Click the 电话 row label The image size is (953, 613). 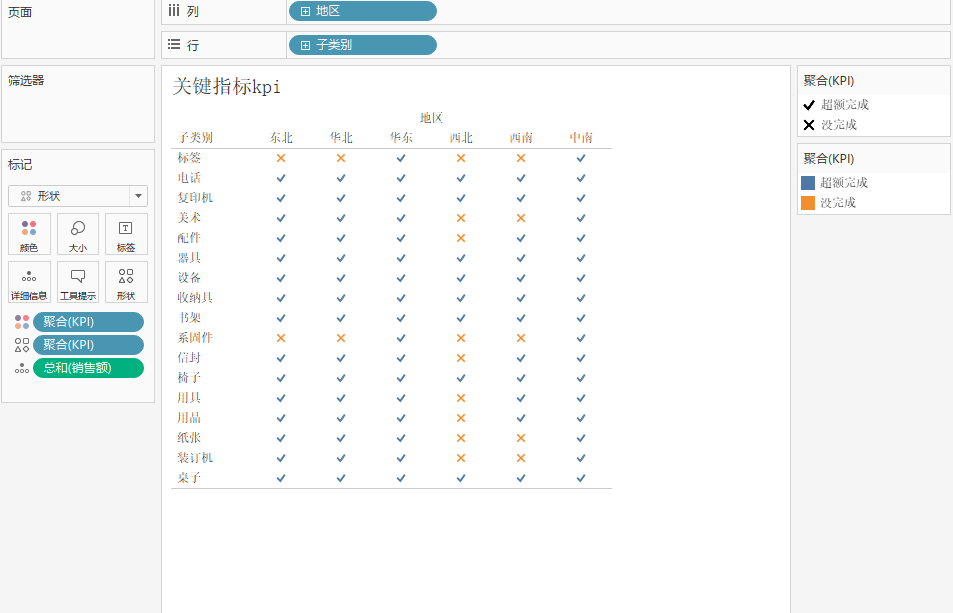(189, 178)
